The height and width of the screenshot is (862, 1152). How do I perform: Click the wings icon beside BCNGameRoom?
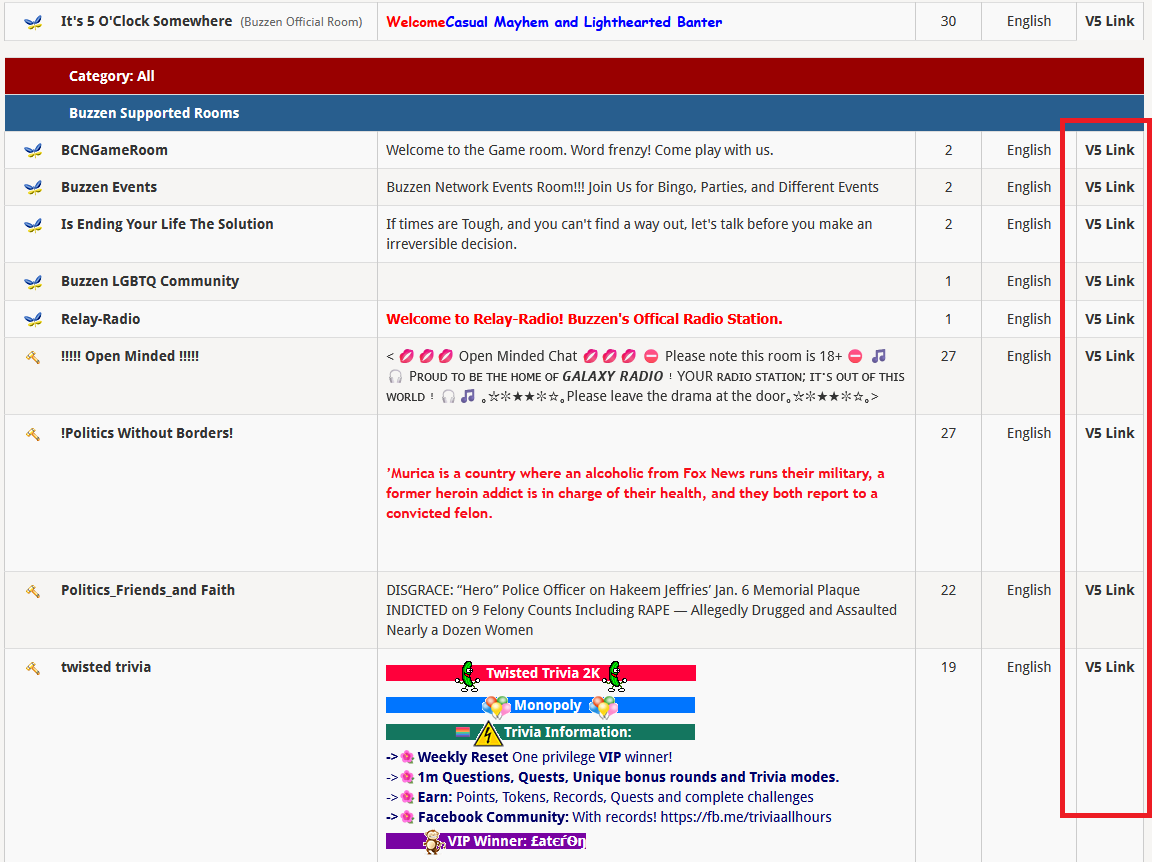point(33,150)
